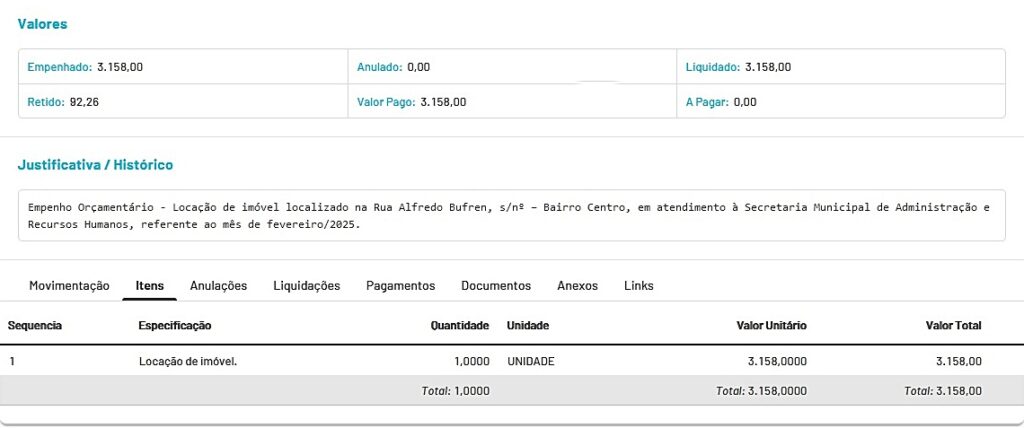This screenshot has height=428, width=1024.
Task: Switch to the Movimentação tab
Action: (x=69, y=285)
